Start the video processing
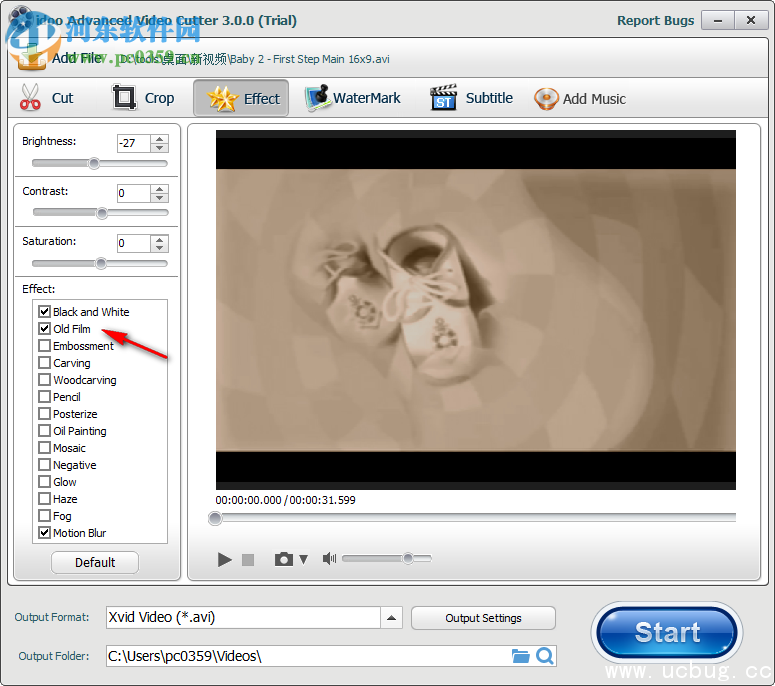 [x=667, y=632]
